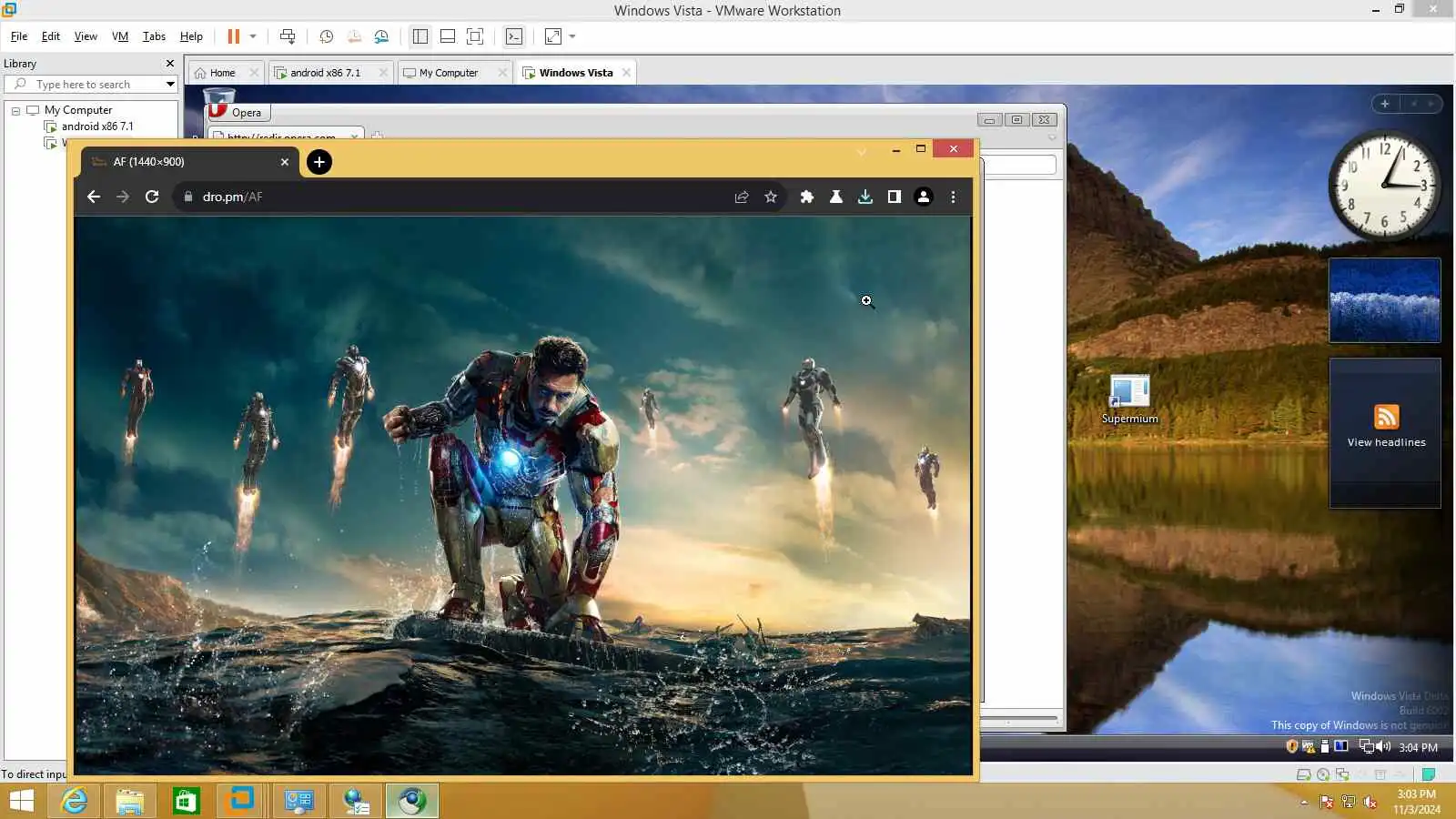Collapse the My Computer tree node
1456x819 pixels.
(x=15, y=110)
